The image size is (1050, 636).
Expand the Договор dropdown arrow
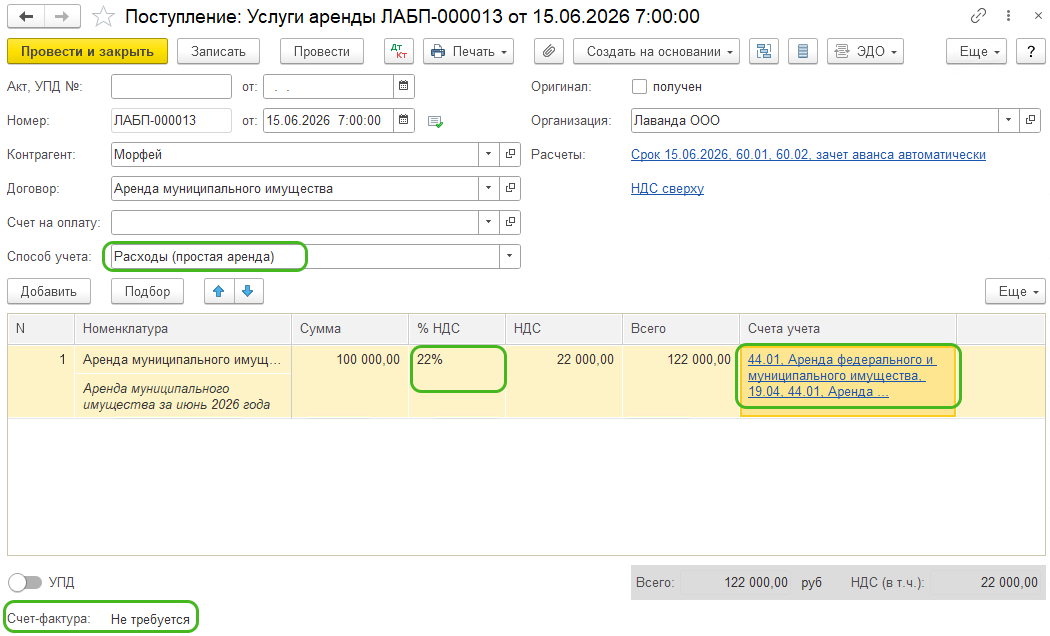[489, 189]
